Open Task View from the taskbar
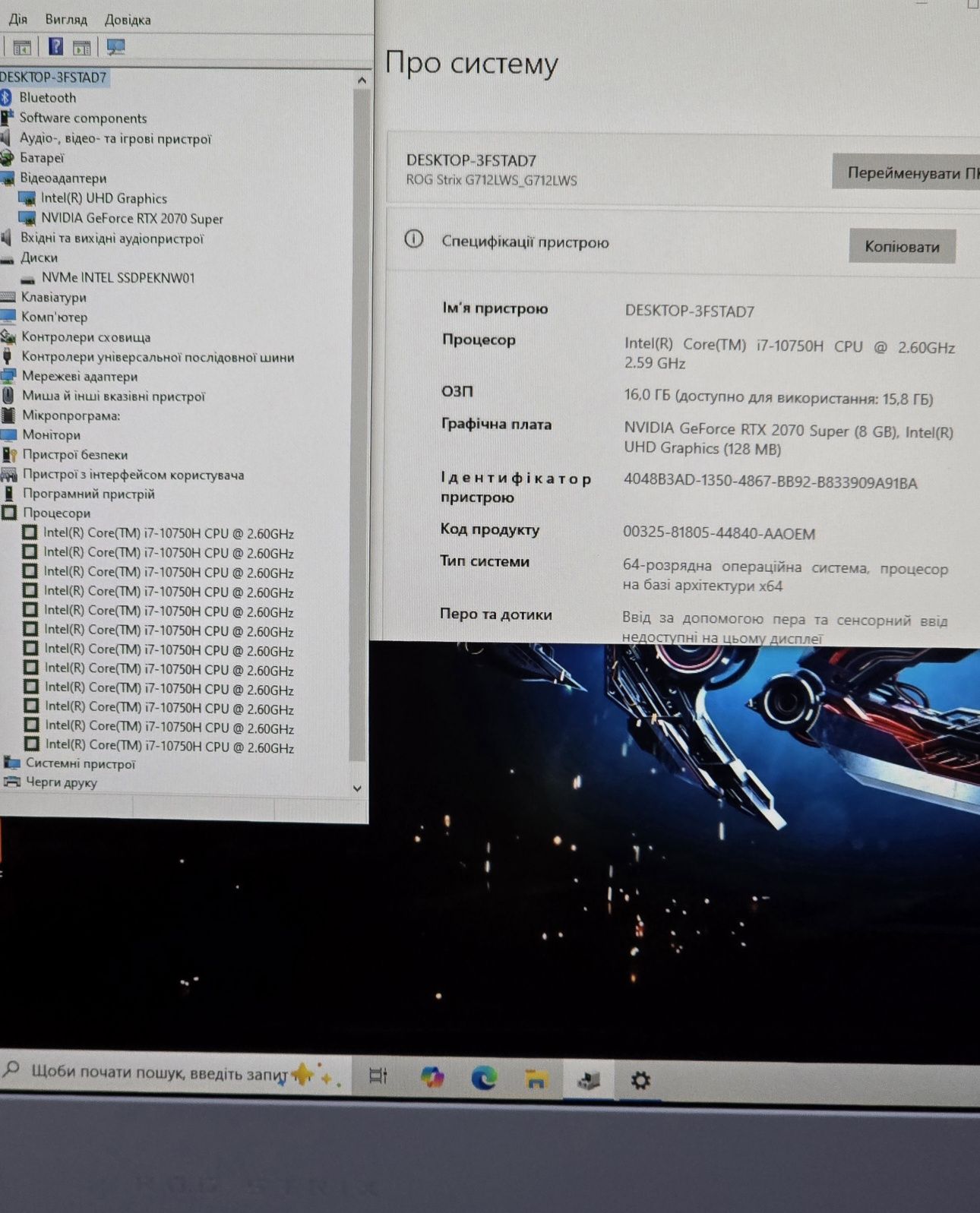The height and width of the screenshot is (1213, 980). point(378,1076)
